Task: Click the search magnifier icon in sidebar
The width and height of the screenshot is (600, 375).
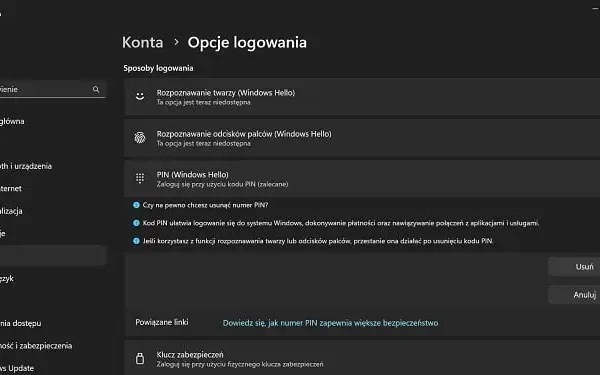Action: [x=96, y=89]
